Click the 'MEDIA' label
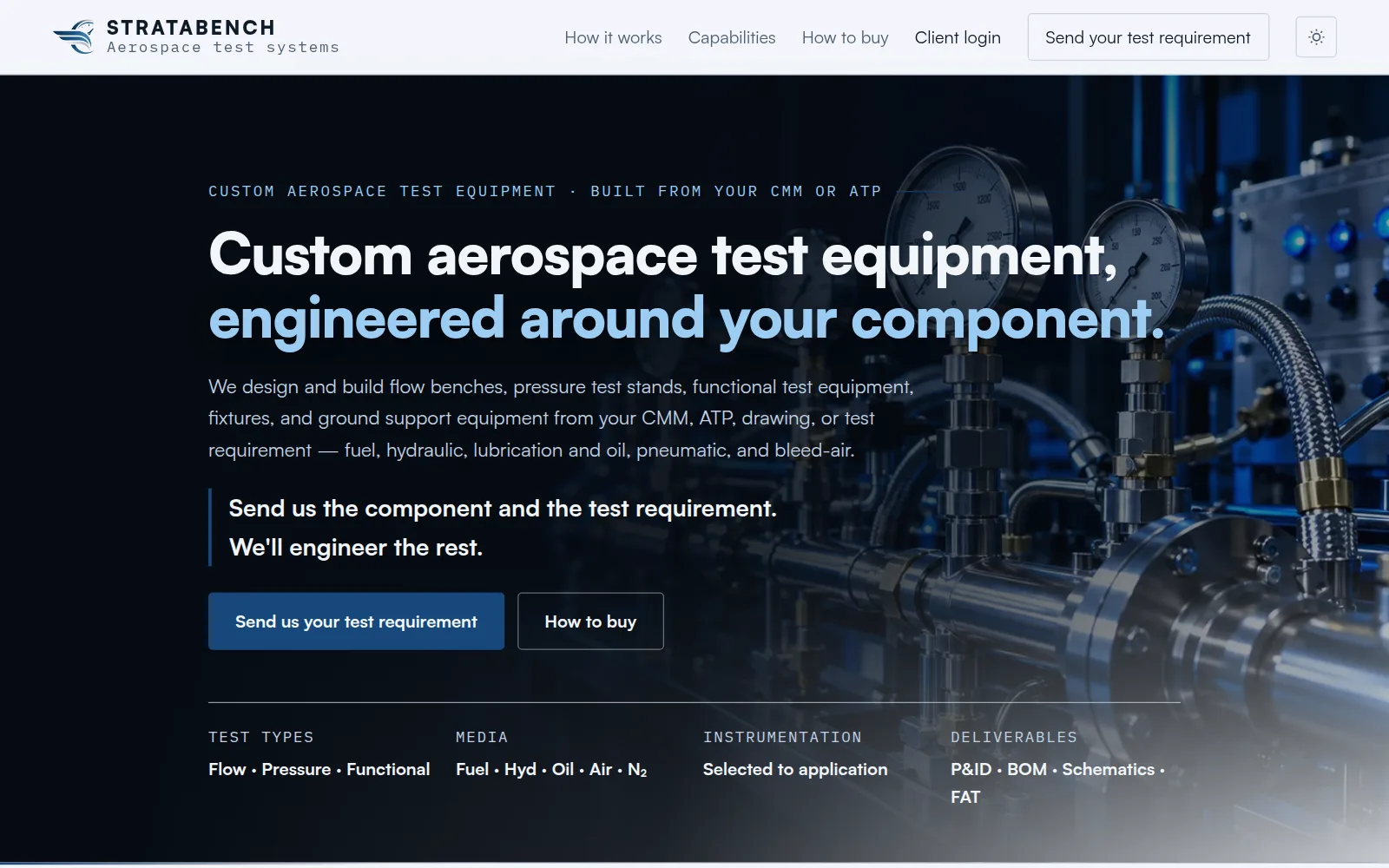 [x=482, y=737]
